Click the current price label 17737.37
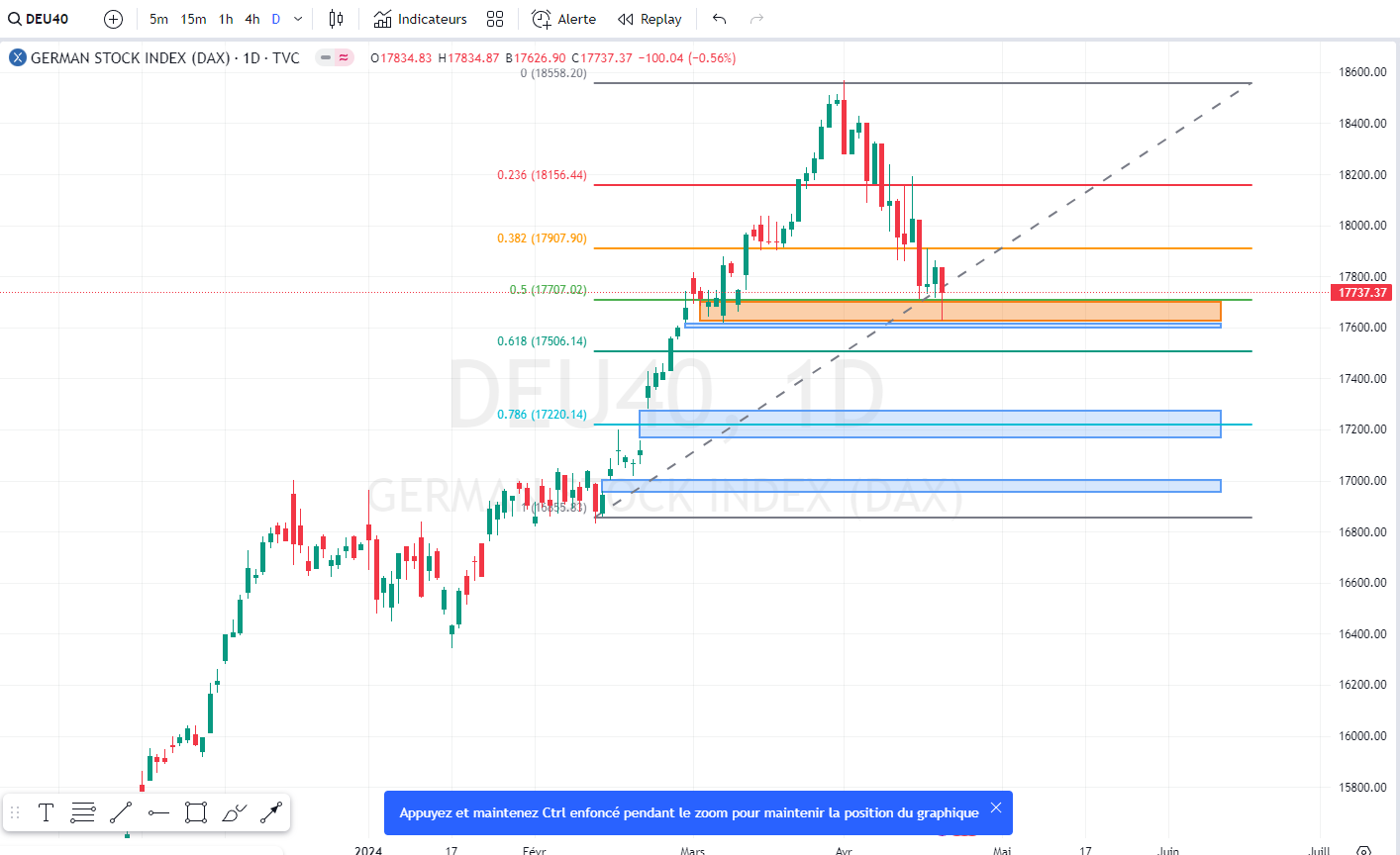 [x=1362, y=293]
